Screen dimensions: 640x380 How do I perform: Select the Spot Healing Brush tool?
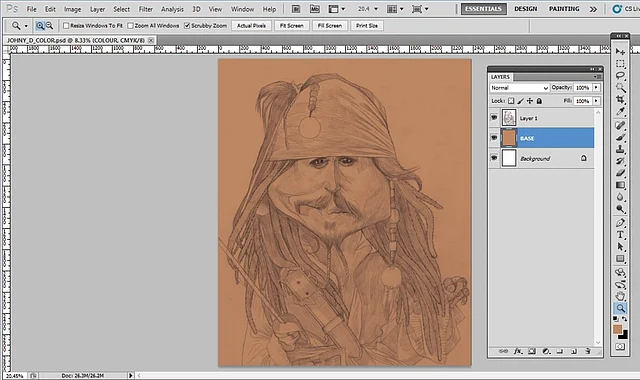620,125
